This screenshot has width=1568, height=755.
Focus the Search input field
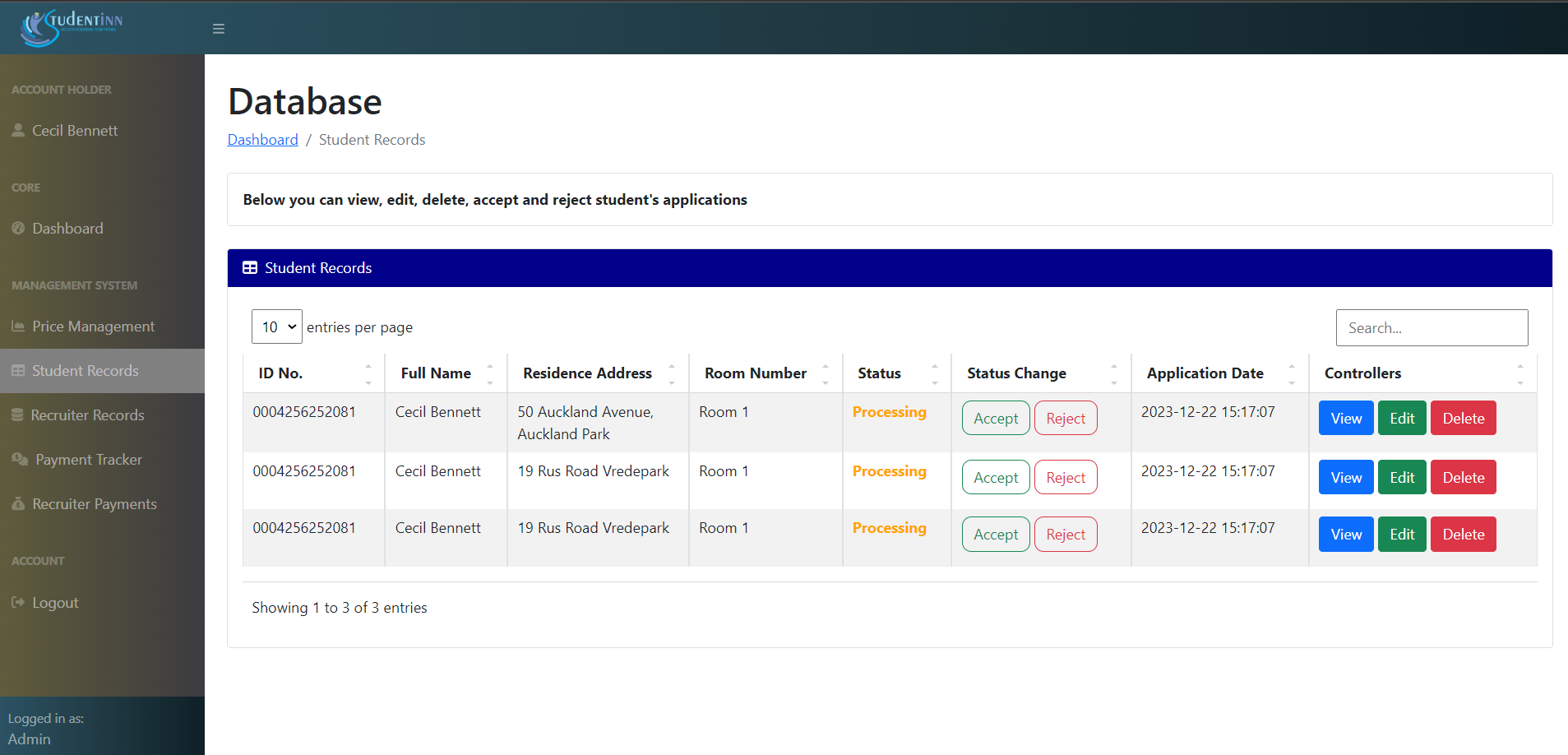1432,327
